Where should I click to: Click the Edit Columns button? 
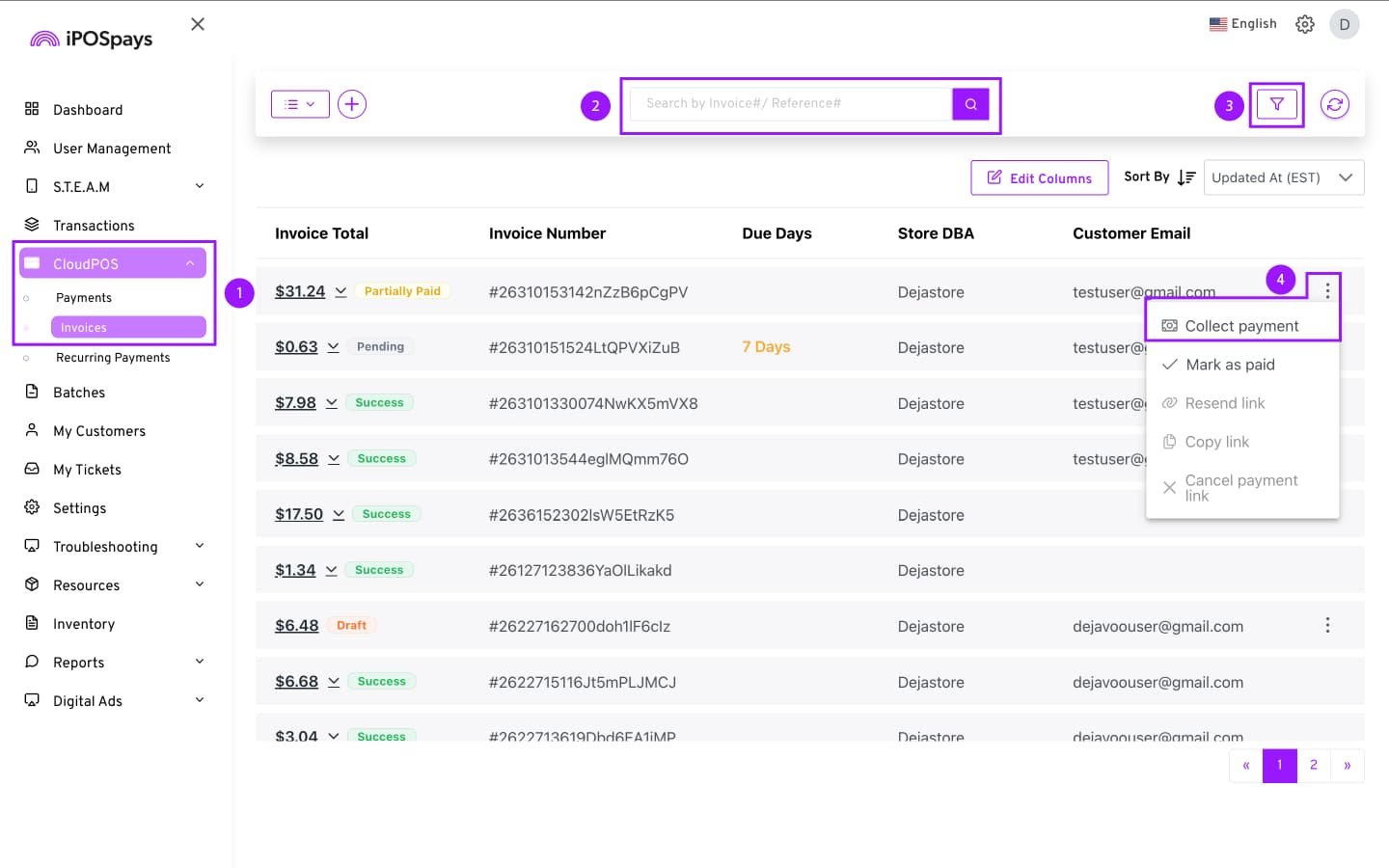[x=1039, y=177]
